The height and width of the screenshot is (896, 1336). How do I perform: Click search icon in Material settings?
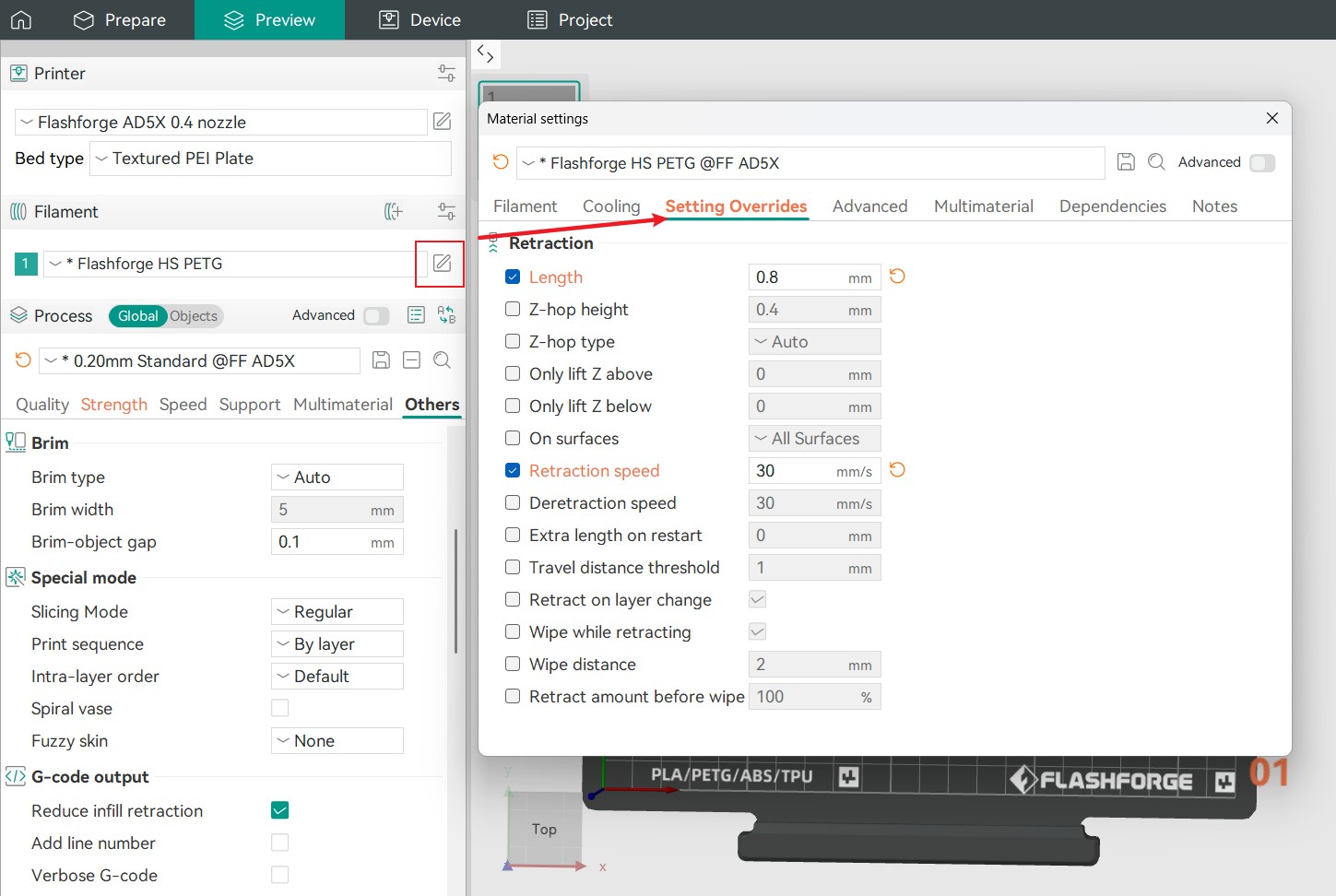point(1156,162)
